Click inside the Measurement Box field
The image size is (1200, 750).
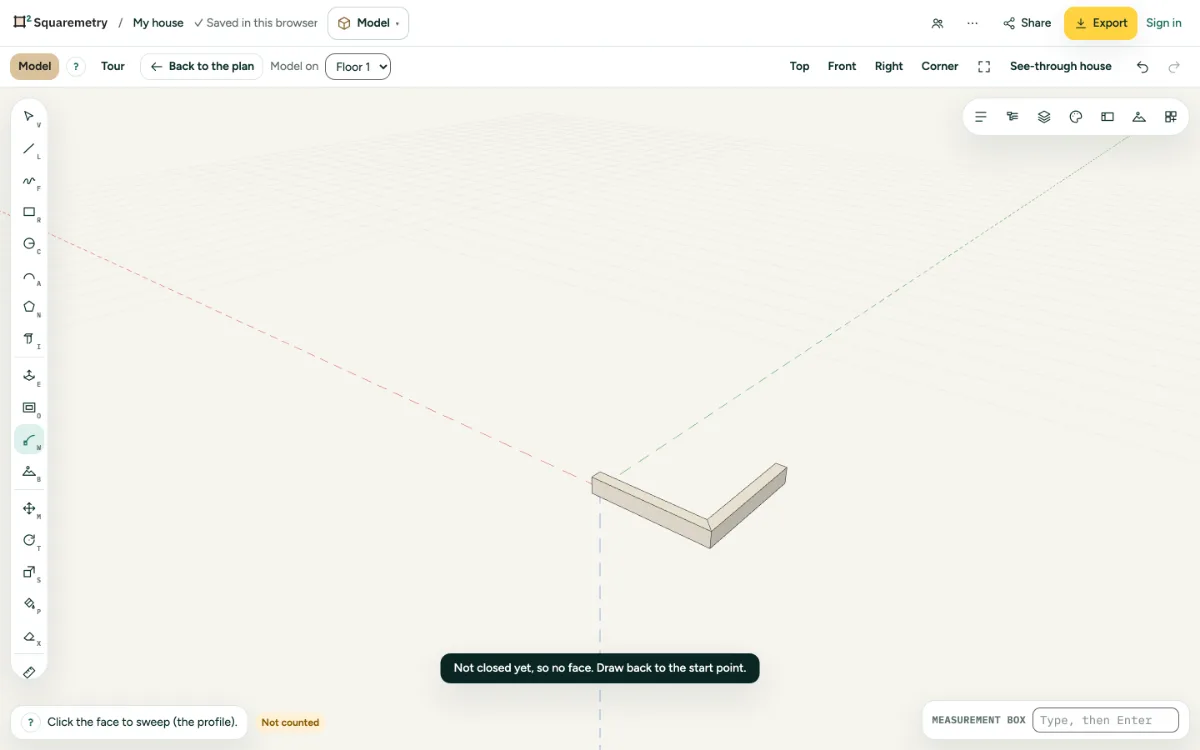click(1105, 720)
